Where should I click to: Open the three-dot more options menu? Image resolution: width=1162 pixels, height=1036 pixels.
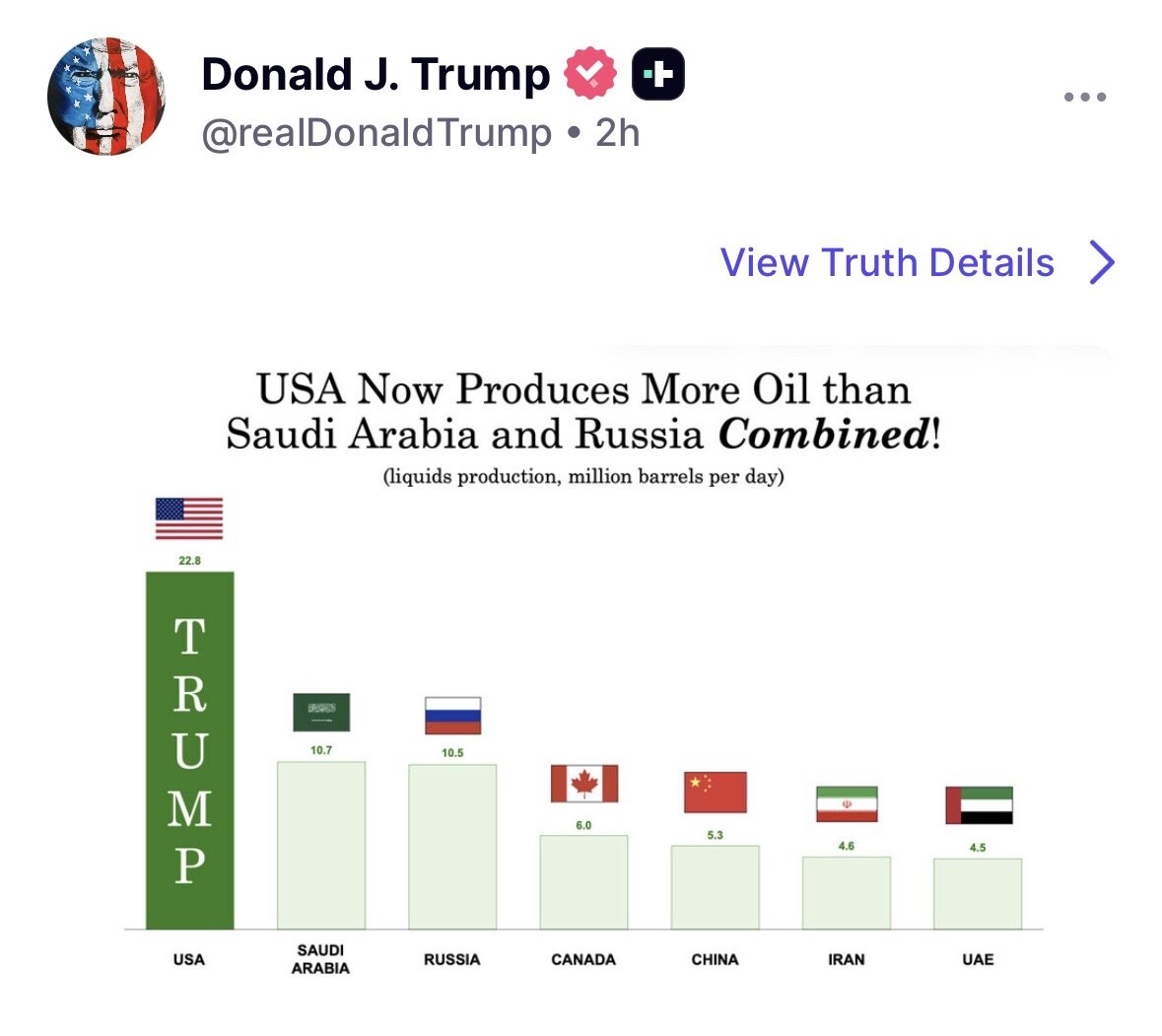[1084, 98]
